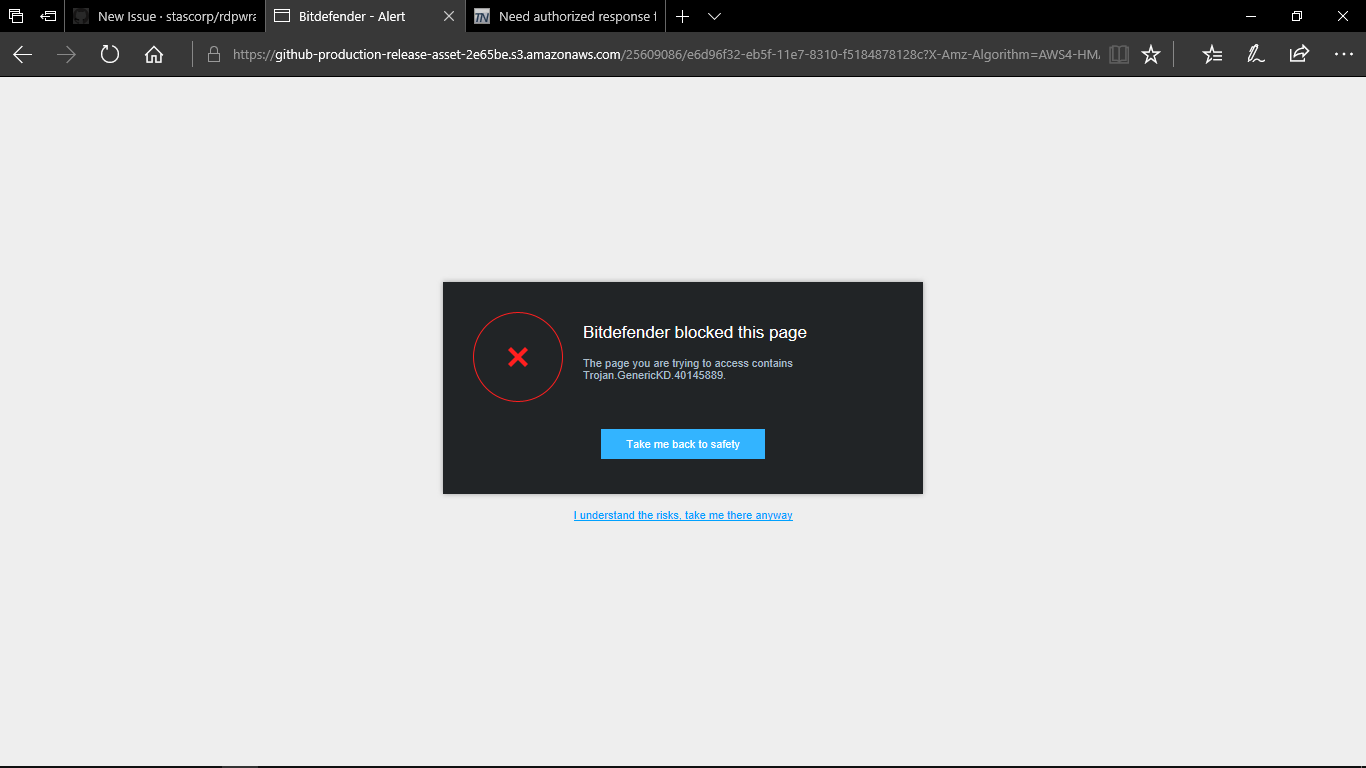Add this page to favorites star
The width and height of the screenshot is (1366, 768).
pyautogui.click(x=1151, y=55)
